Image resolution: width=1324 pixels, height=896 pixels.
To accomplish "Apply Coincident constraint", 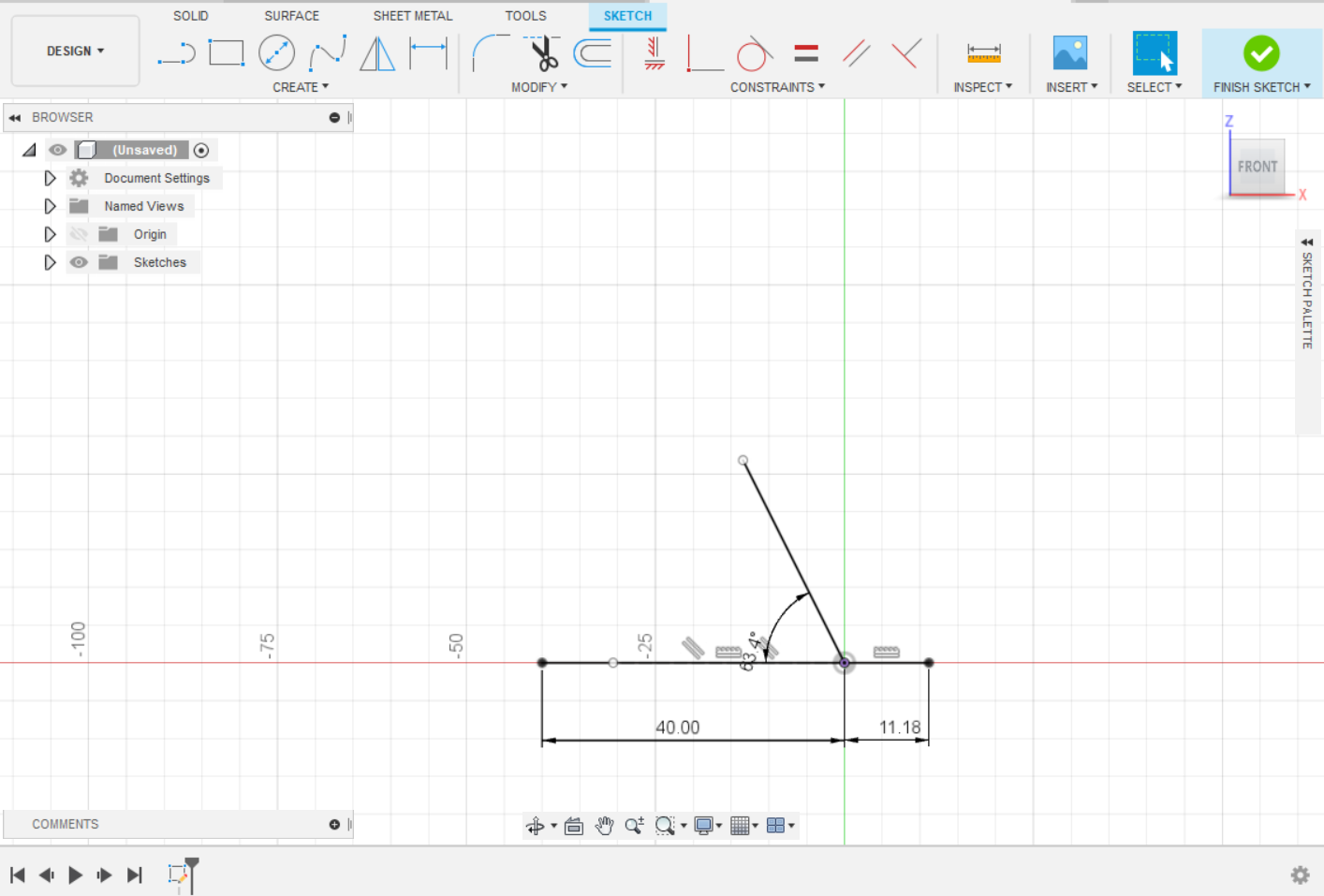I will [705, 53].
